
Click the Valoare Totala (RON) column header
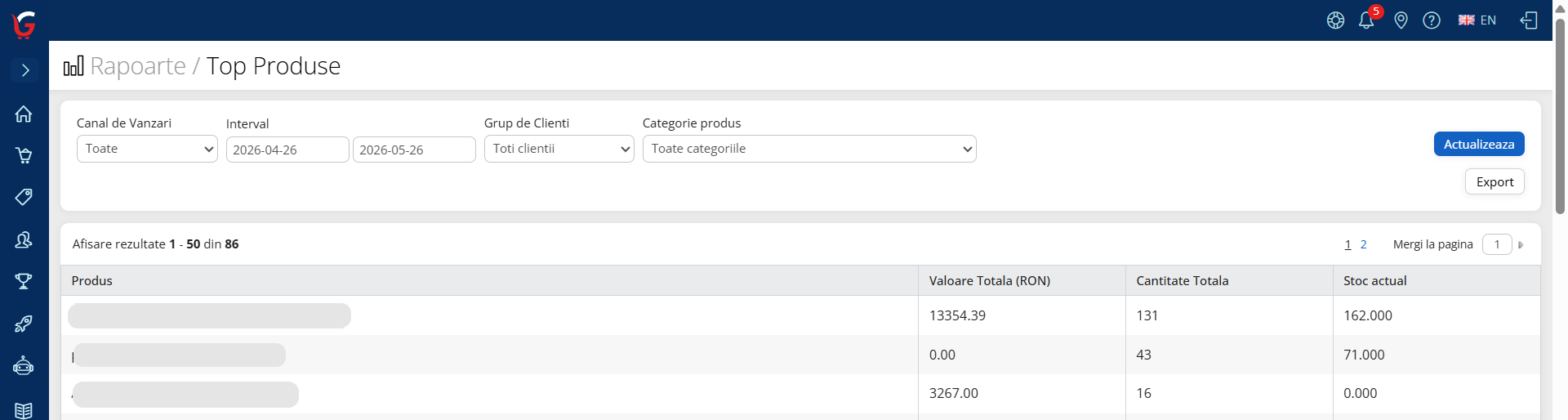pyautogui.click(x=1022, y=280)
